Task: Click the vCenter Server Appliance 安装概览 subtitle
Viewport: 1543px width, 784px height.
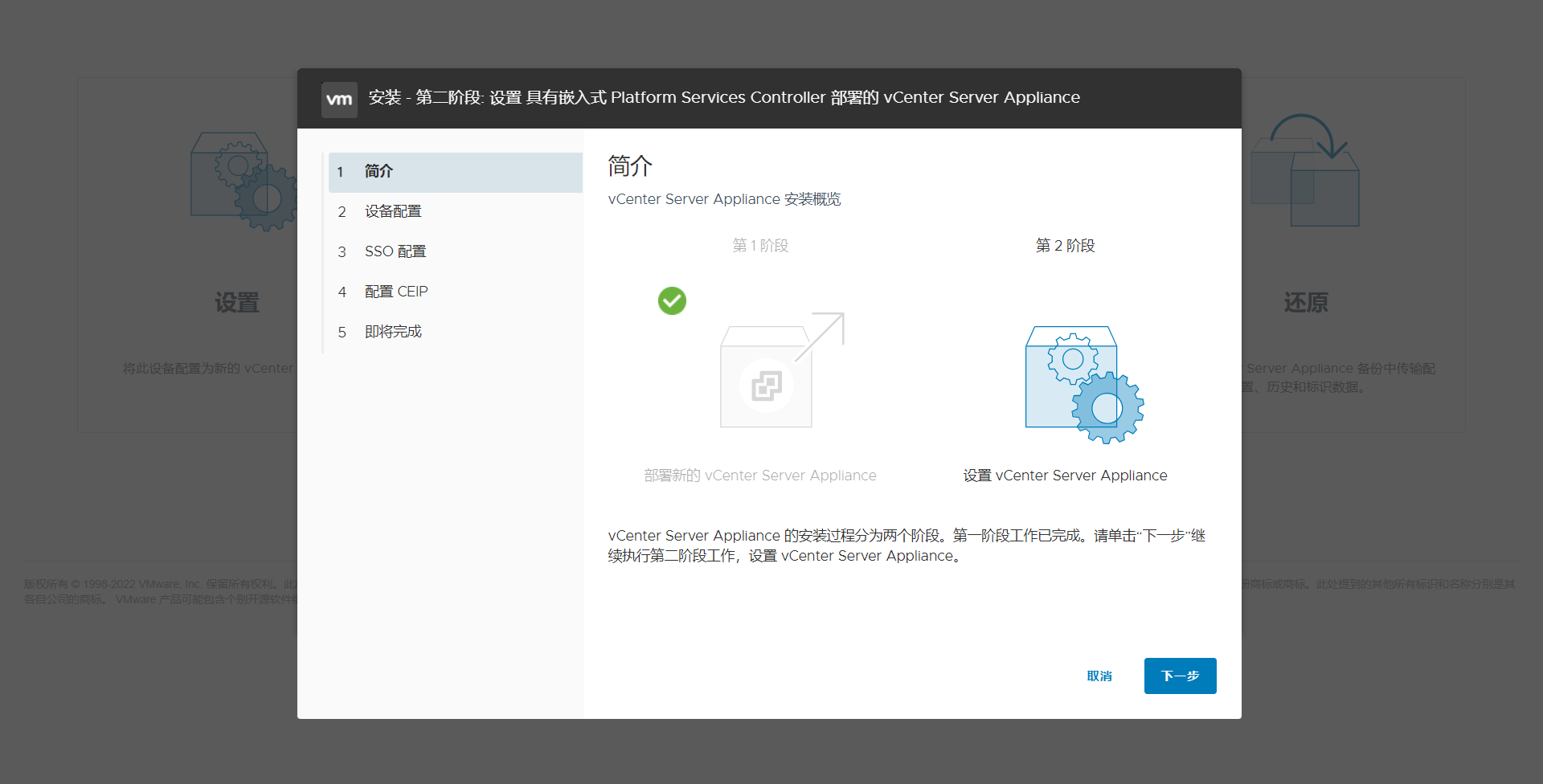Action: coord(724,199)
